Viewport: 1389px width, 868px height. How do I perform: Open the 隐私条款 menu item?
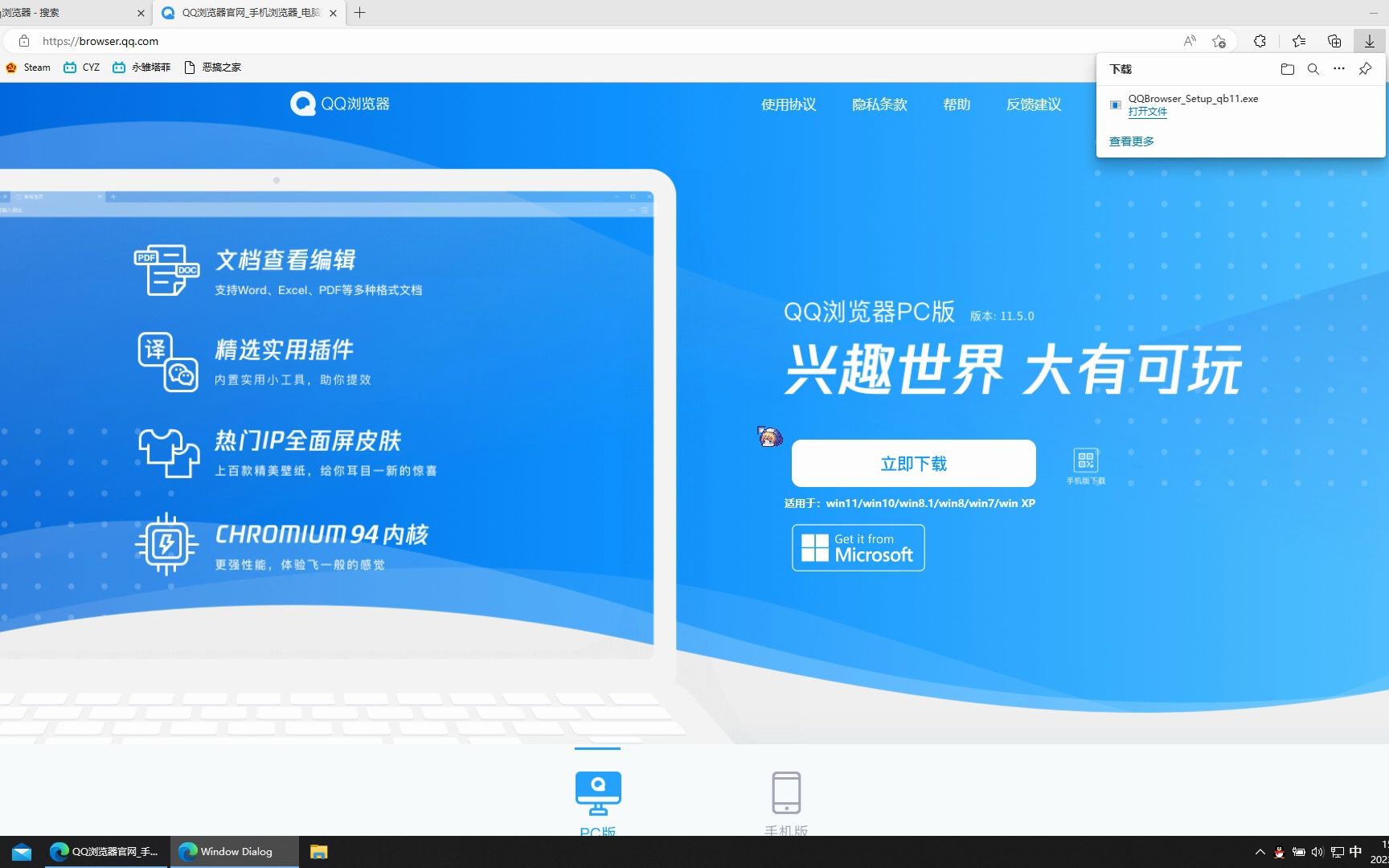[x=879, y=104]
